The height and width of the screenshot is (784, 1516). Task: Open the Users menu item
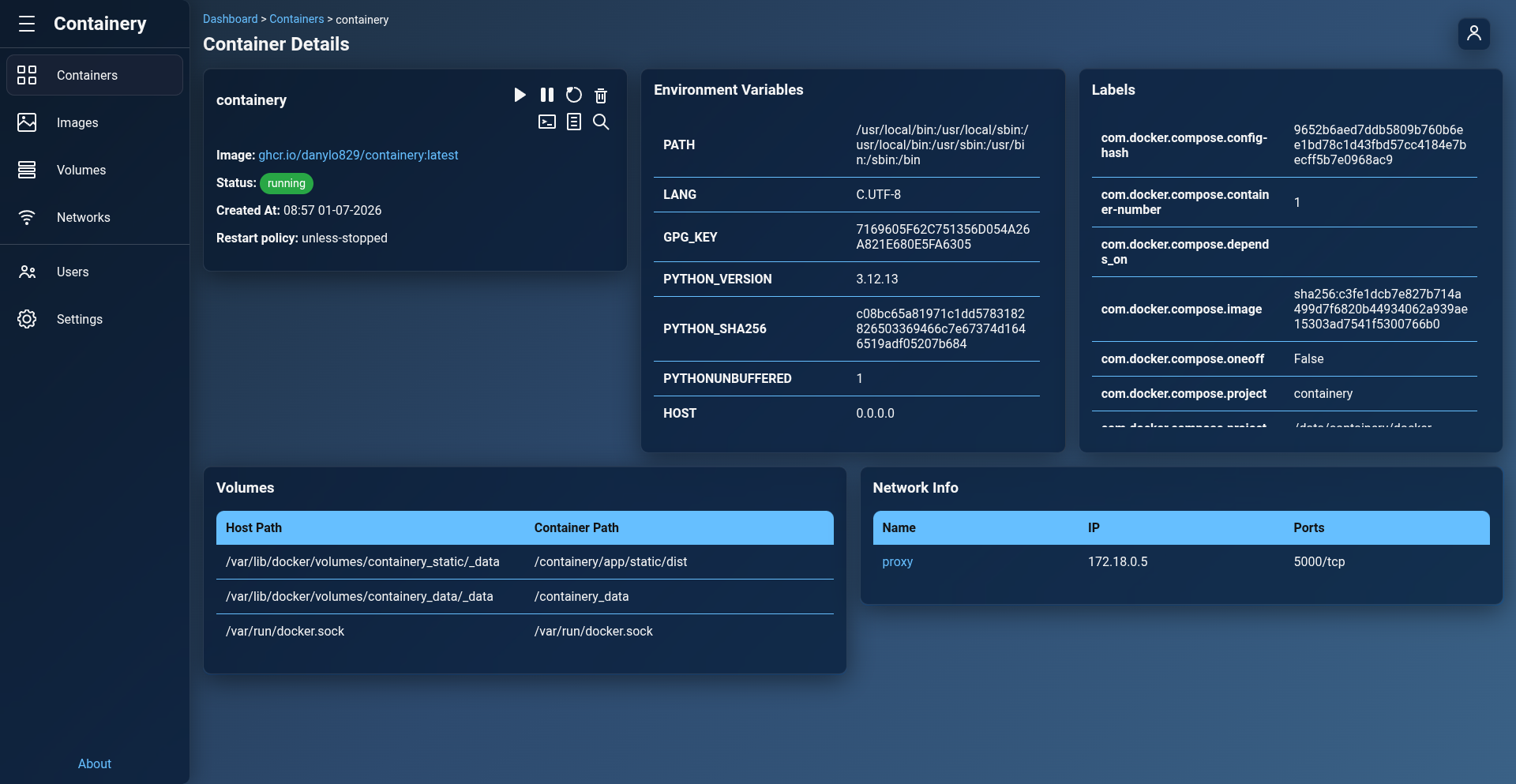pyautogui.click(x=95, y=272)
